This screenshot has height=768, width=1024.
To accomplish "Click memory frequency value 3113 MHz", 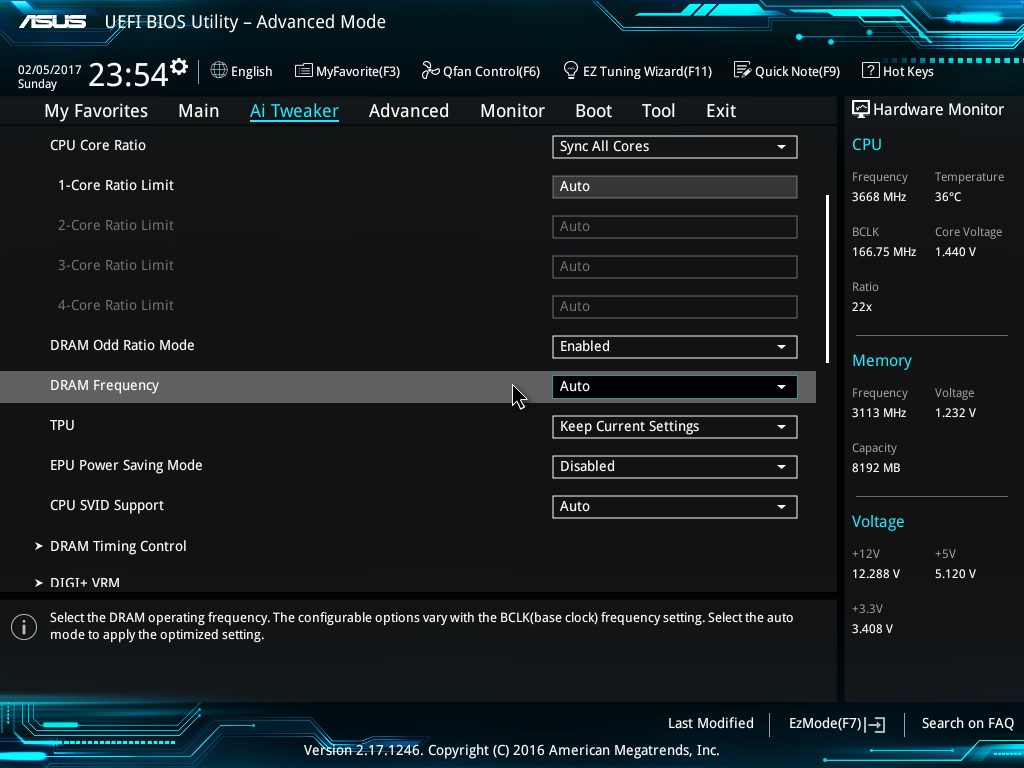I will 879,413.
